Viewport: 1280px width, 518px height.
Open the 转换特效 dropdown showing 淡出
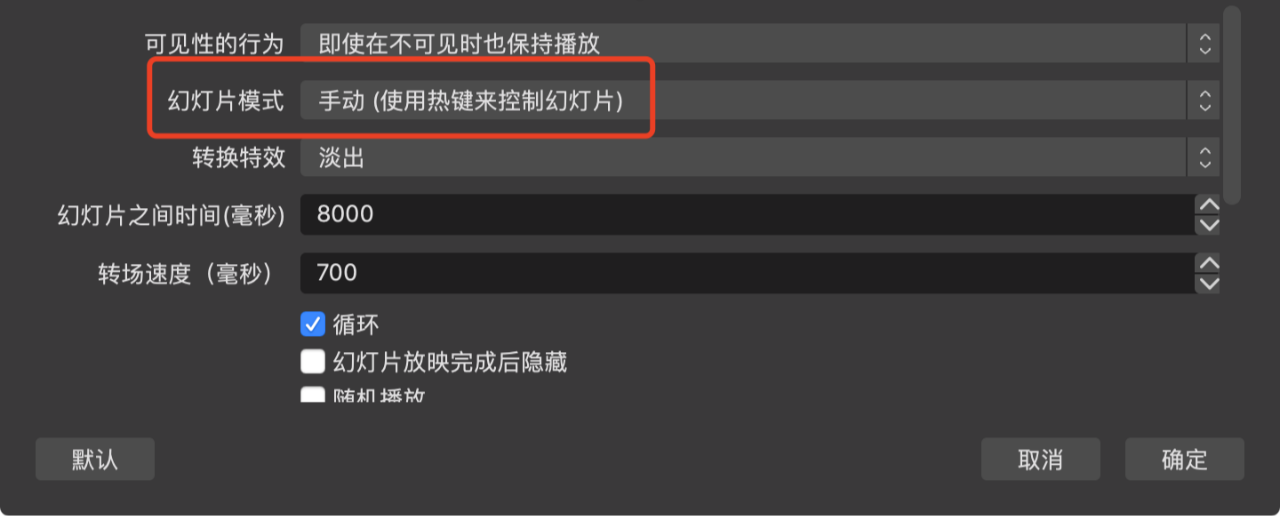pyautogui.click(x=760, y=157)
